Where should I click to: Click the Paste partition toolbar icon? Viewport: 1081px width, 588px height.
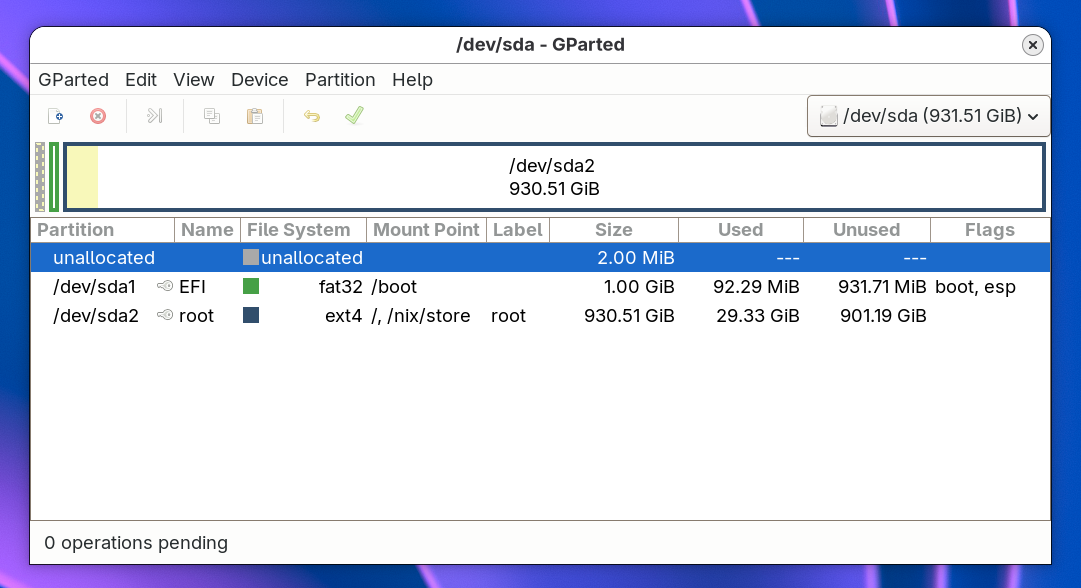pos(255,116)
